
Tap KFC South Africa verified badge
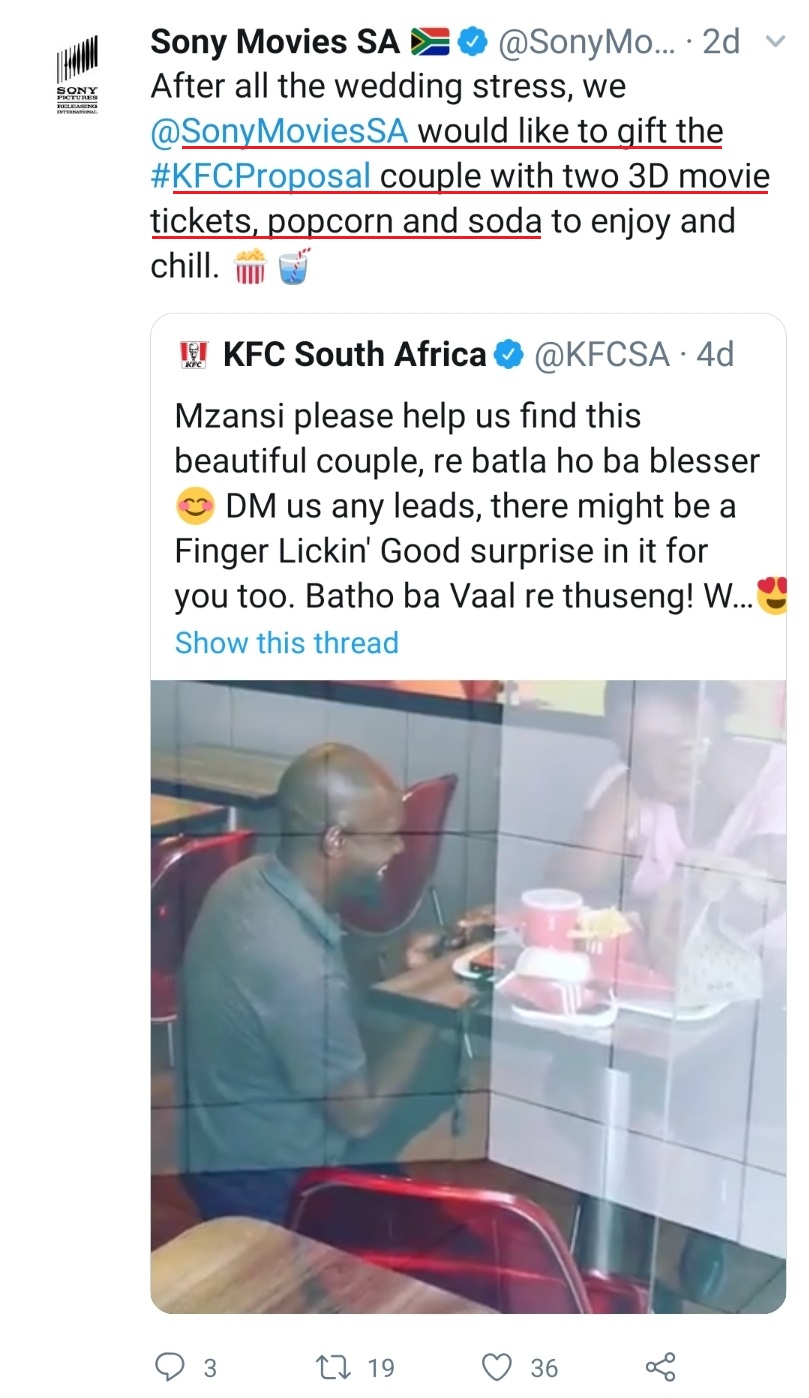click(x=510, y=355)
